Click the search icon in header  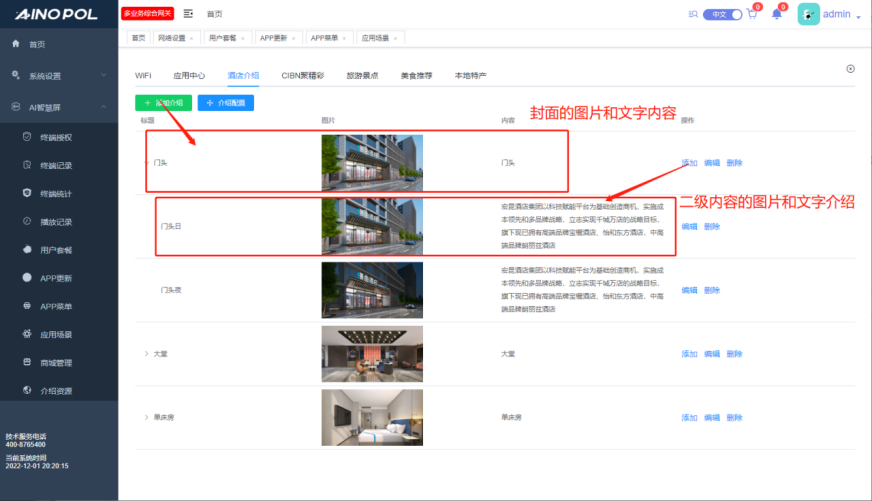694,14
